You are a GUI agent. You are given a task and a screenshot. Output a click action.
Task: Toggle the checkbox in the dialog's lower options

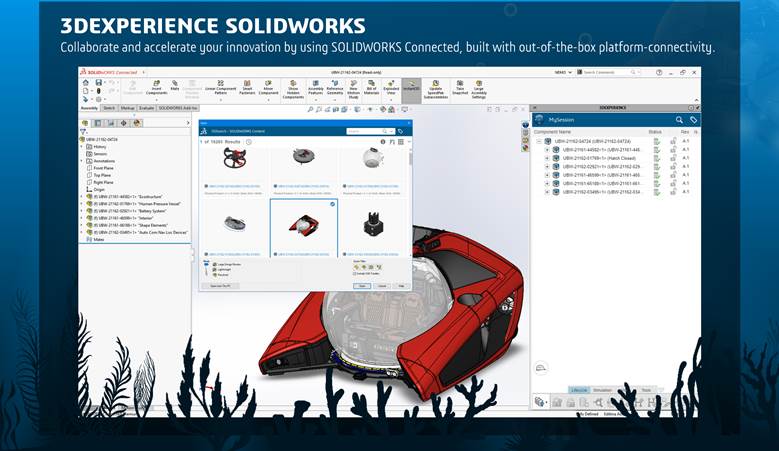point(355,273)
